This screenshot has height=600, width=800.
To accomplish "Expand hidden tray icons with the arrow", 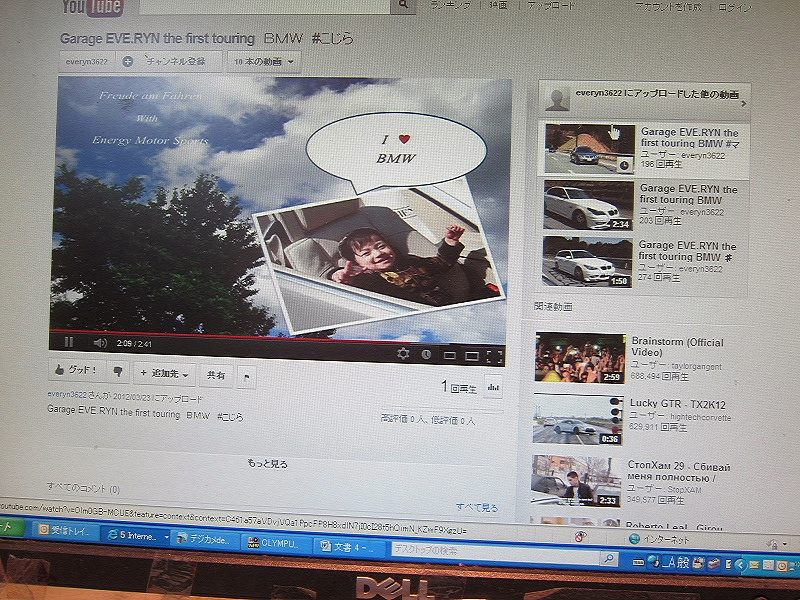I will tap(740, 565).
